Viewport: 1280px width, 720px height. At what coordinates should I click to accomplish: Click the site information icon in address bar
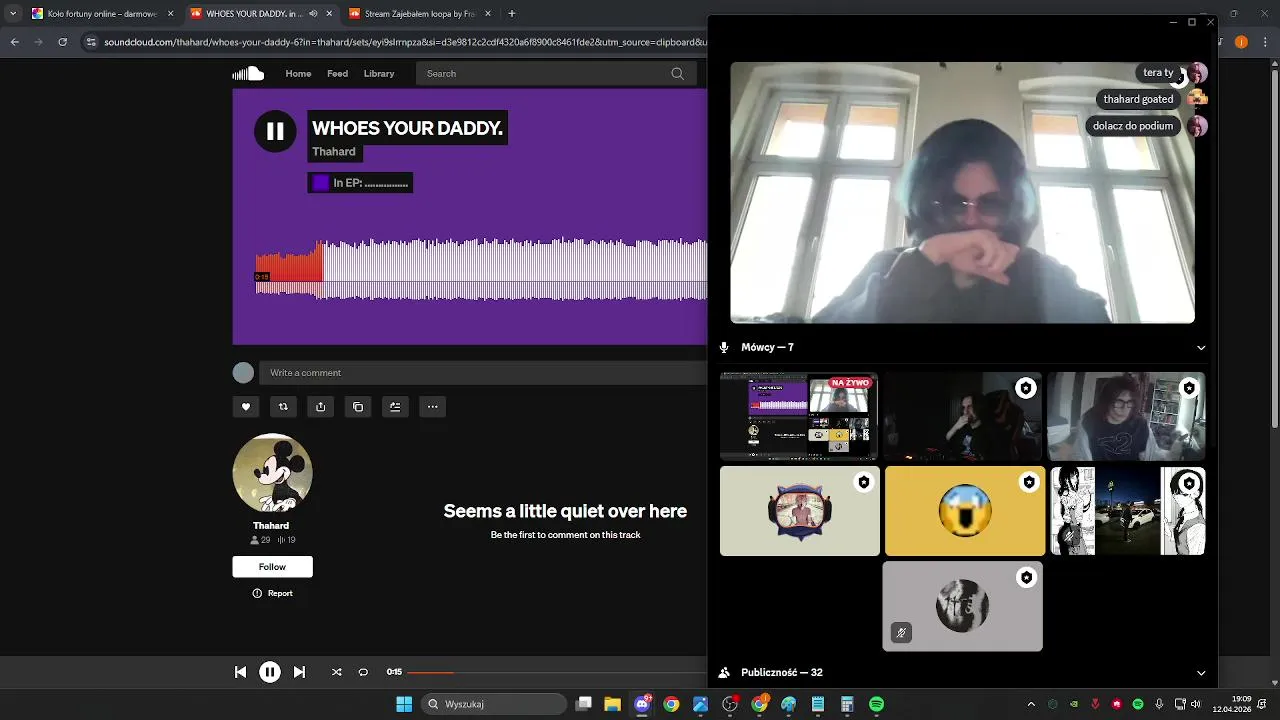92,42
